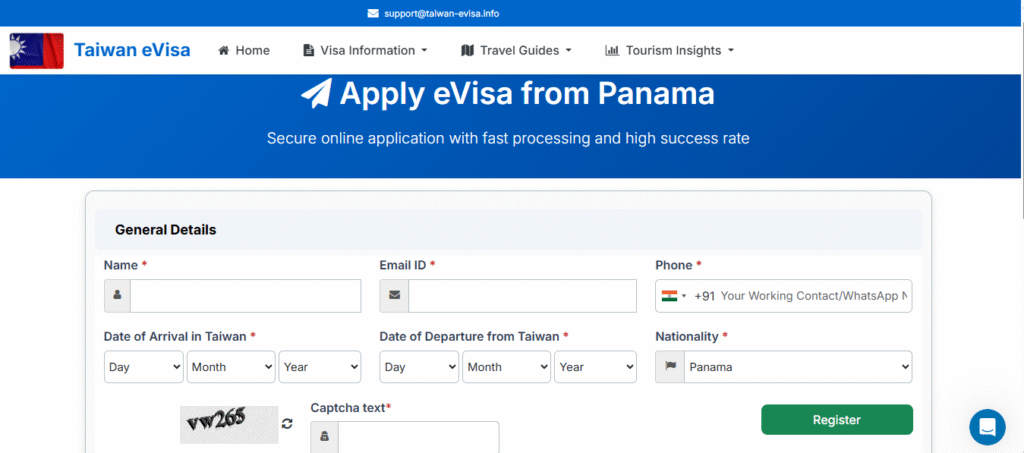
Task: Open the Travel Guides menu
Action: pos(516,51)
